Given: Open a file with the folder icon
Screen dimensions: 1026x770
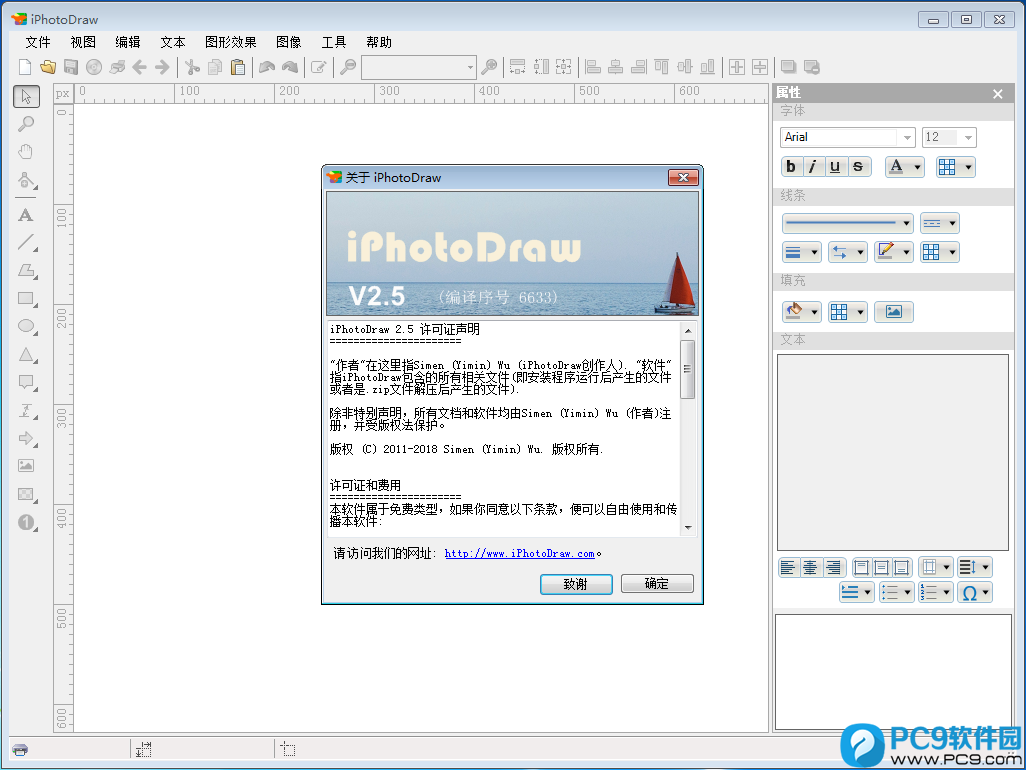Looking at the screenshot, I should 48,67.
